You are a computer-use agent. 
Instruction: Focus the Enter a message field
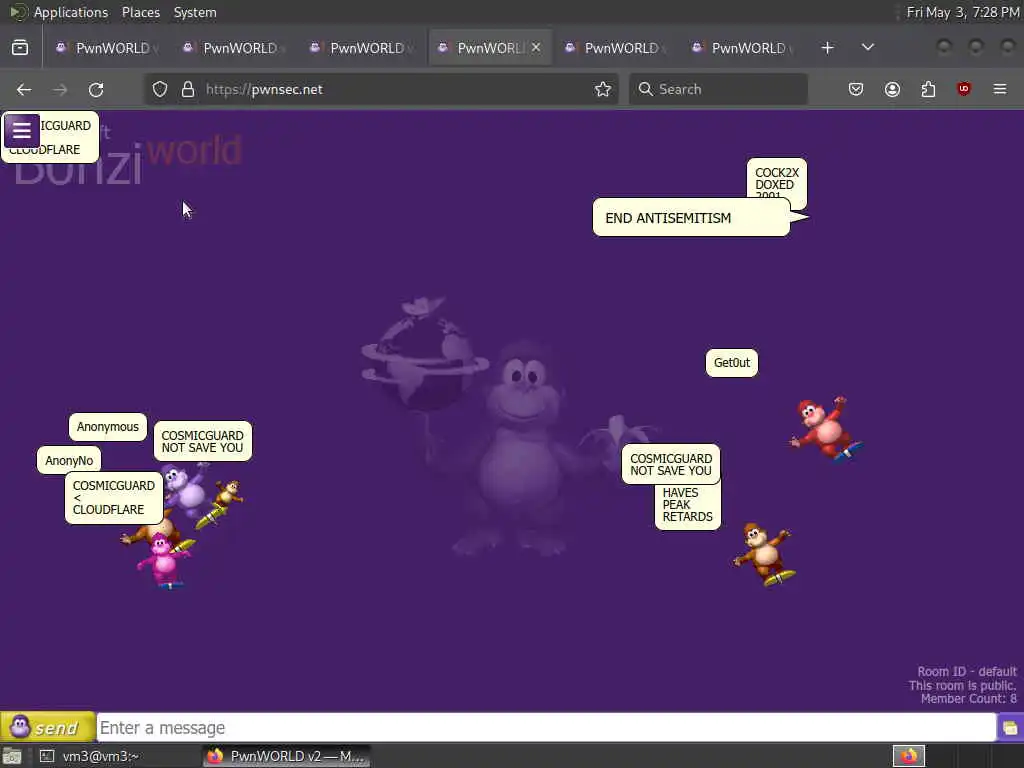[546, 728]
